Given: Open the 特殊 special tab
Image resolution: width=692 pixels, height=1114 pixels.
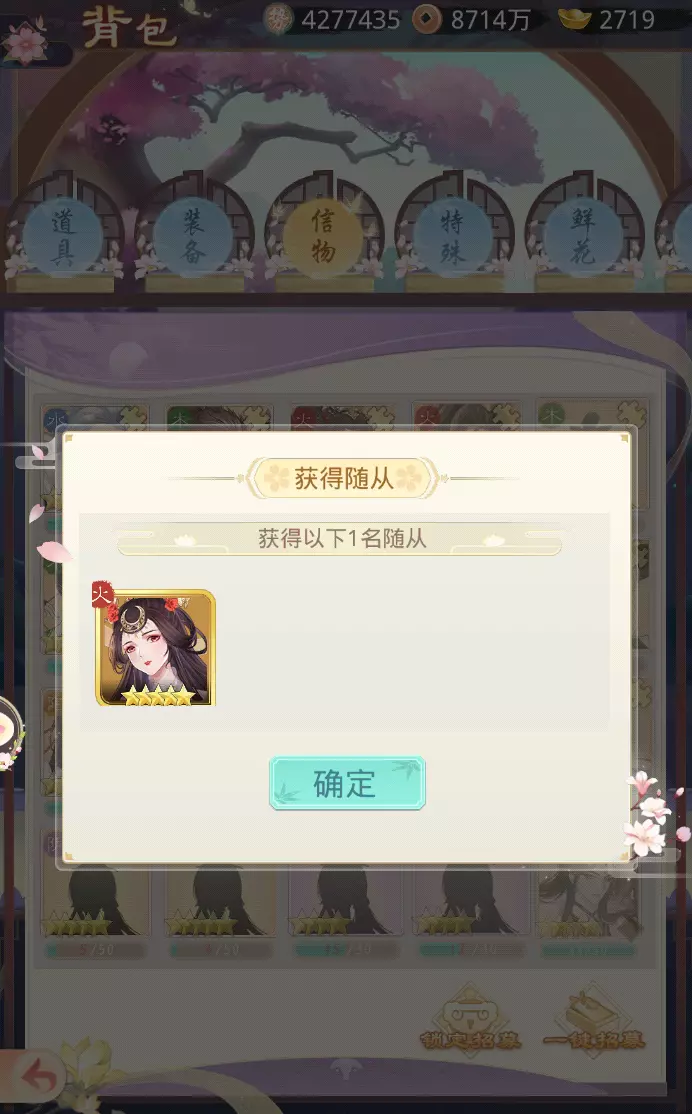Looking at the screenshot, I should coord(453,237).
